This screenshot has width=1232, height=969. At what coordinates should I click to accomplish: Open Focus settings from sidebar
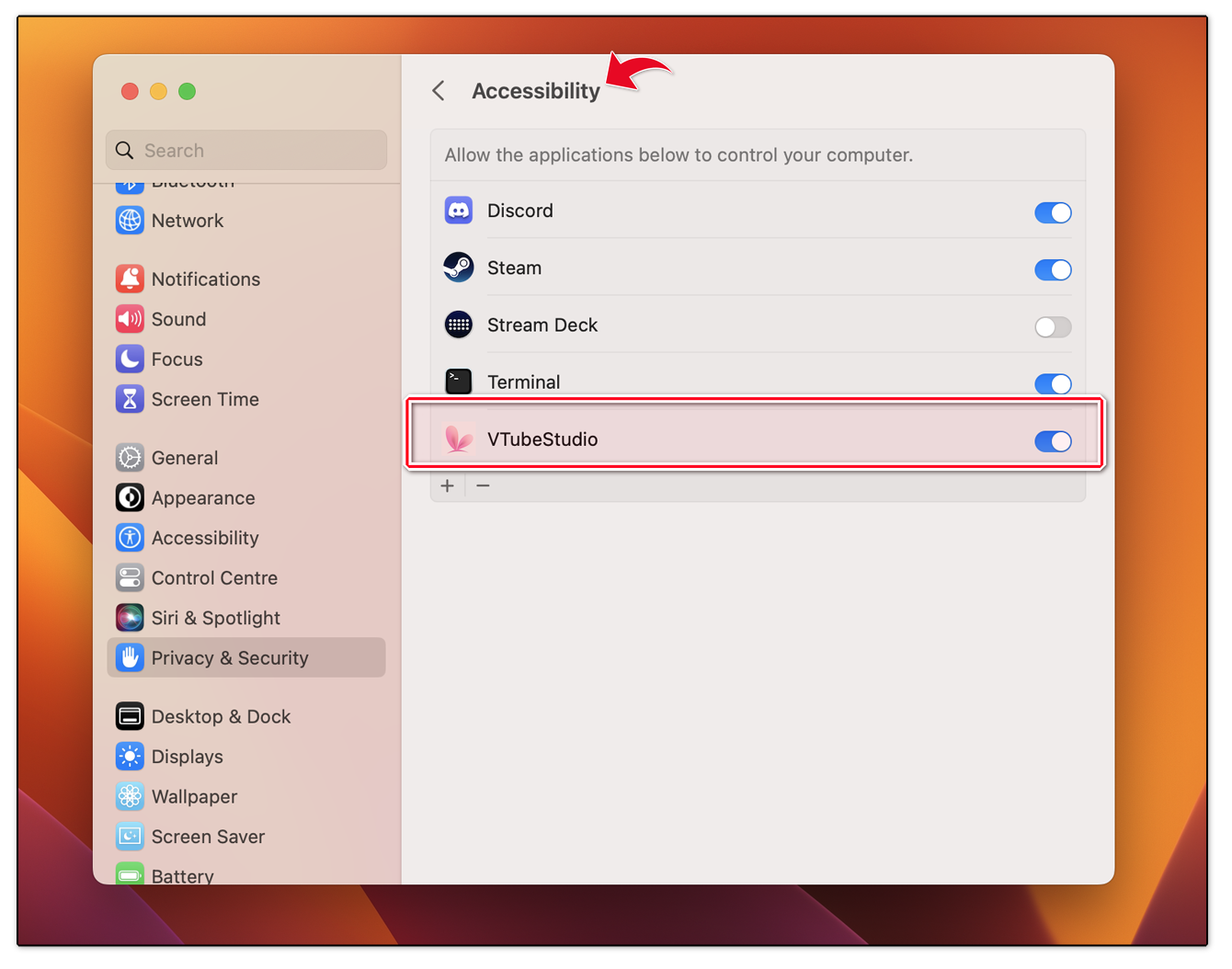pyautogui.click(x=245, y=359)
